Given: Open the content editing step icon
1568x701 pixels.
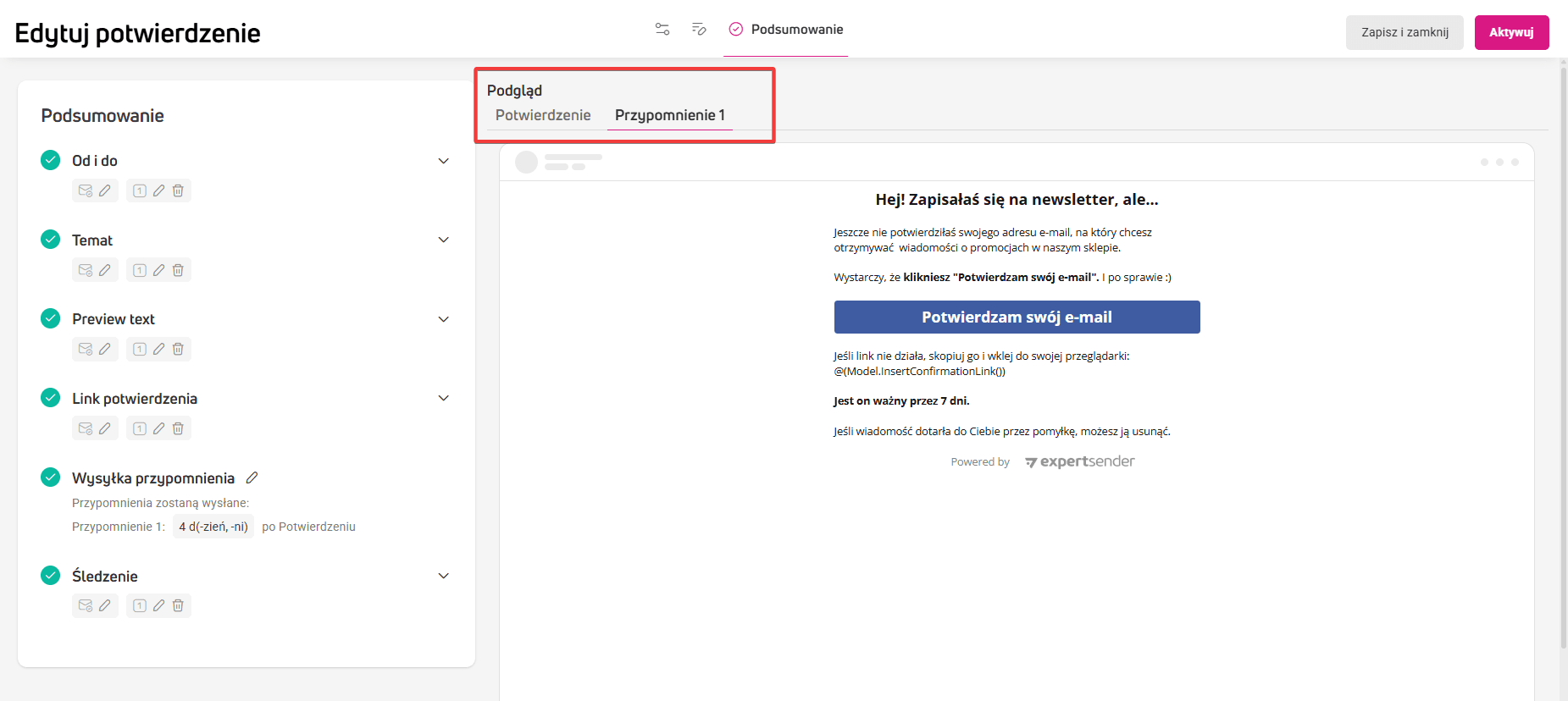Looking at the screenshot, I should (699, 30).
